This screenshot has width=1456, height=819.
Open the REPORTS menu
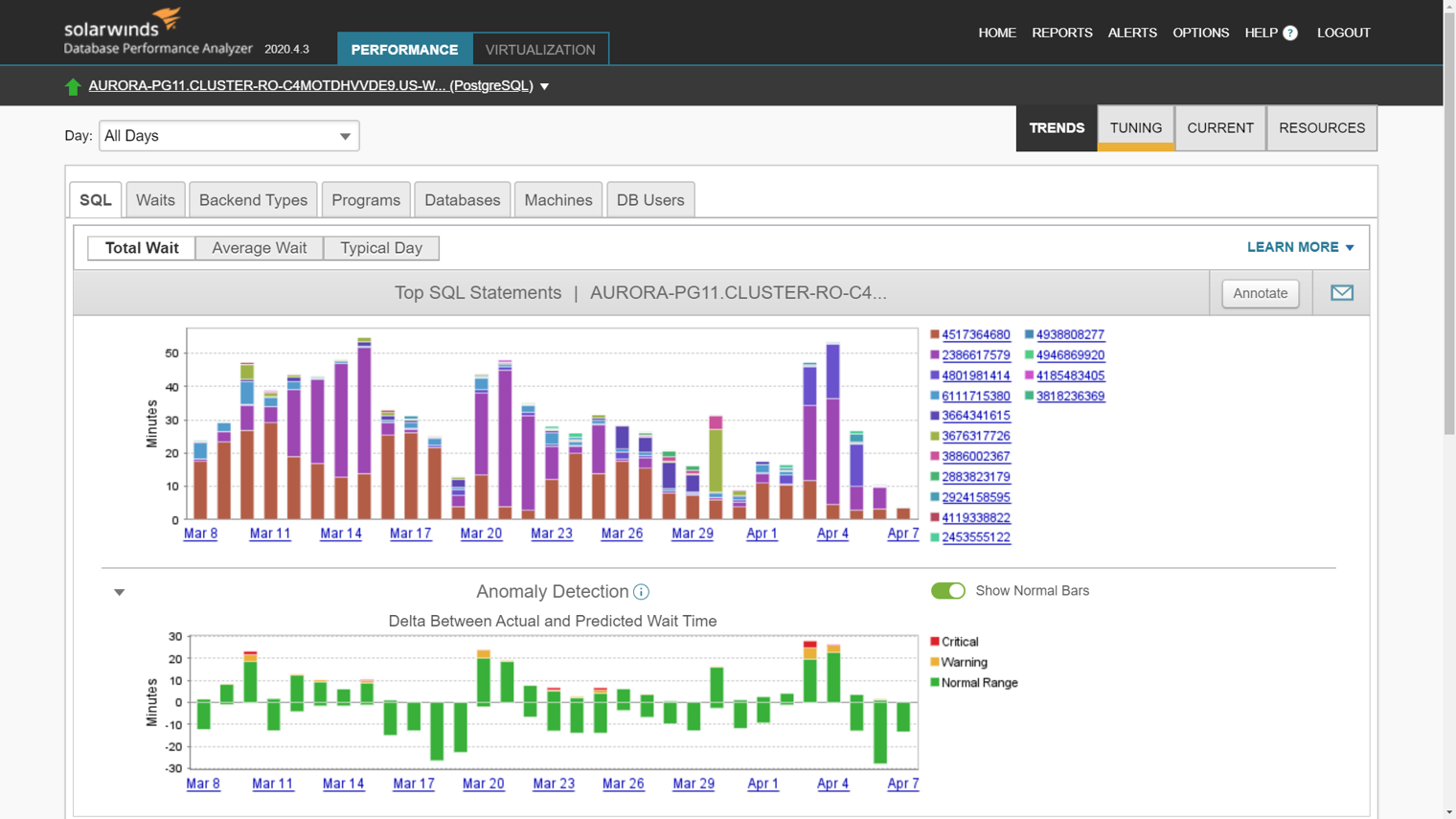point(1061,33)
